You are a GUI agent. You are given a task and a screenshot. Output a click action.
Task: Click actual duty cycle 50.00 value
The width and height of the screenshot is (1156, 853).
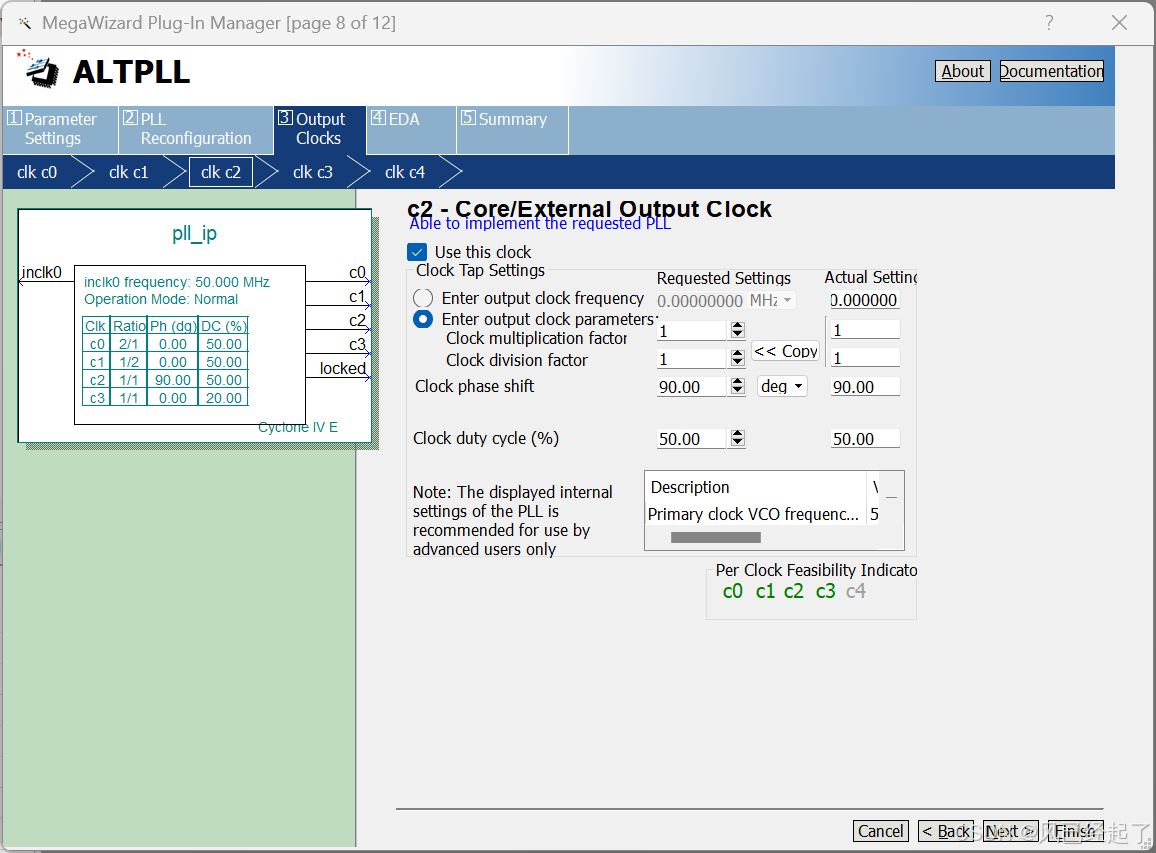(865, 439)
